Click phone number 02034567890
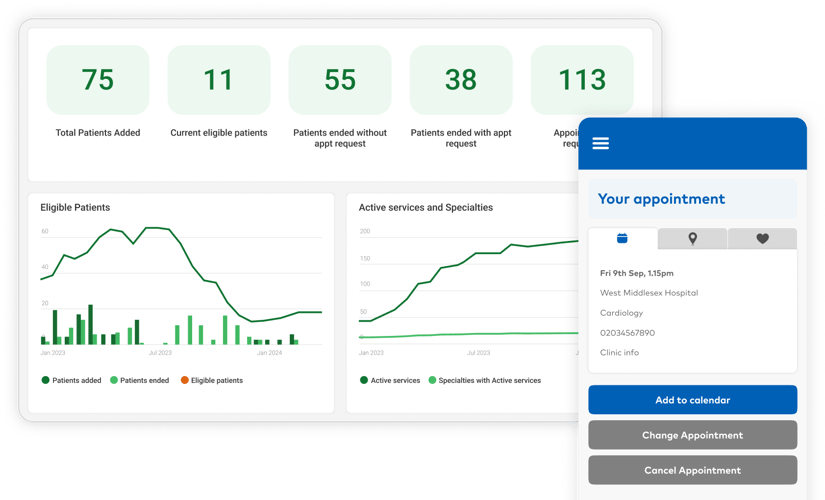 (x=627, y=333)
